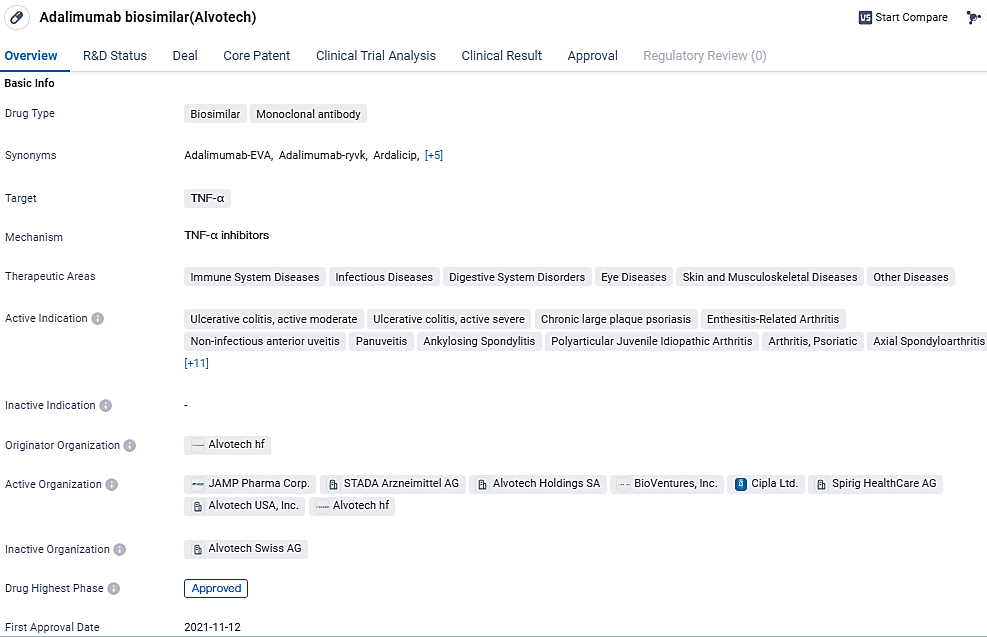This screenshot has width=987, height=637.
Task: Open the JAMP Pharma Corp. tag
Action: coord(250,484)
